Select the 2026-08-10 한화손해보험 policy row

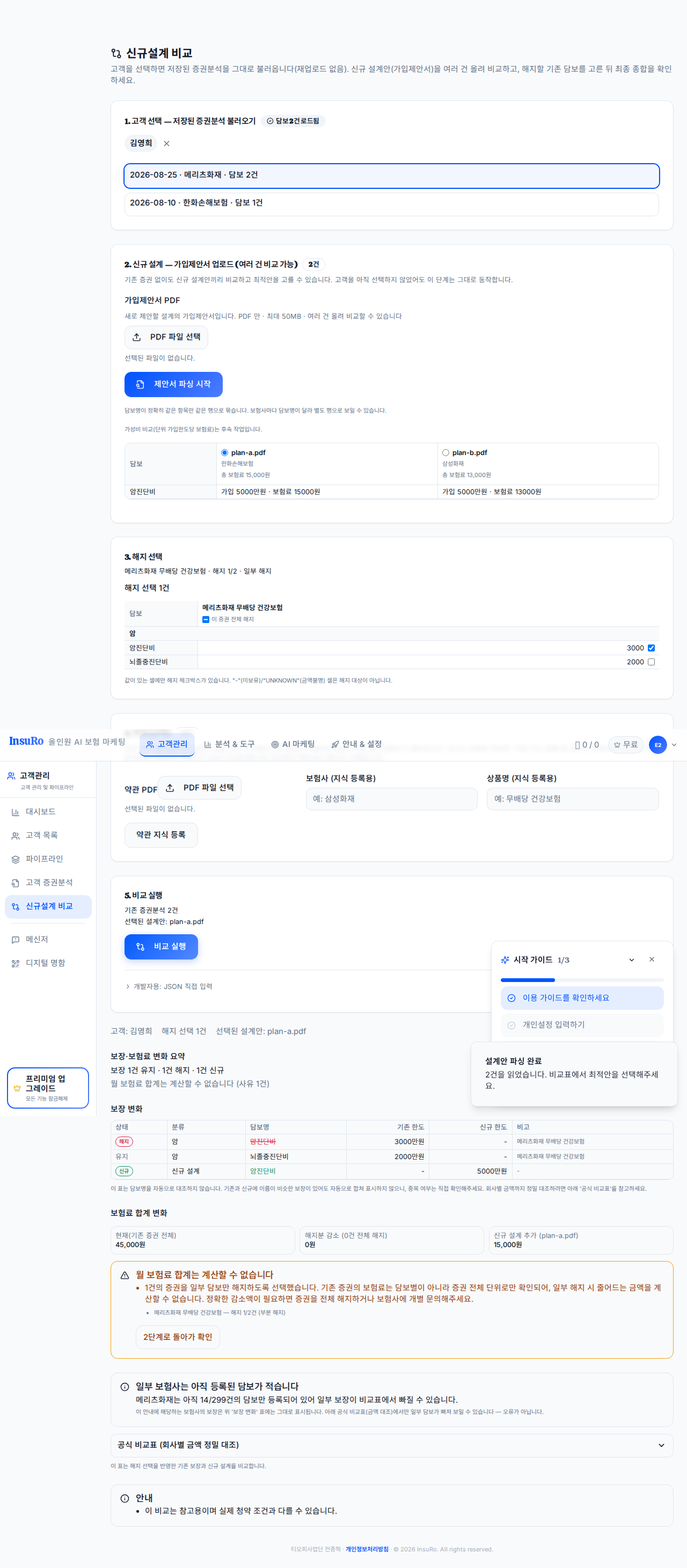pos(391,203)
